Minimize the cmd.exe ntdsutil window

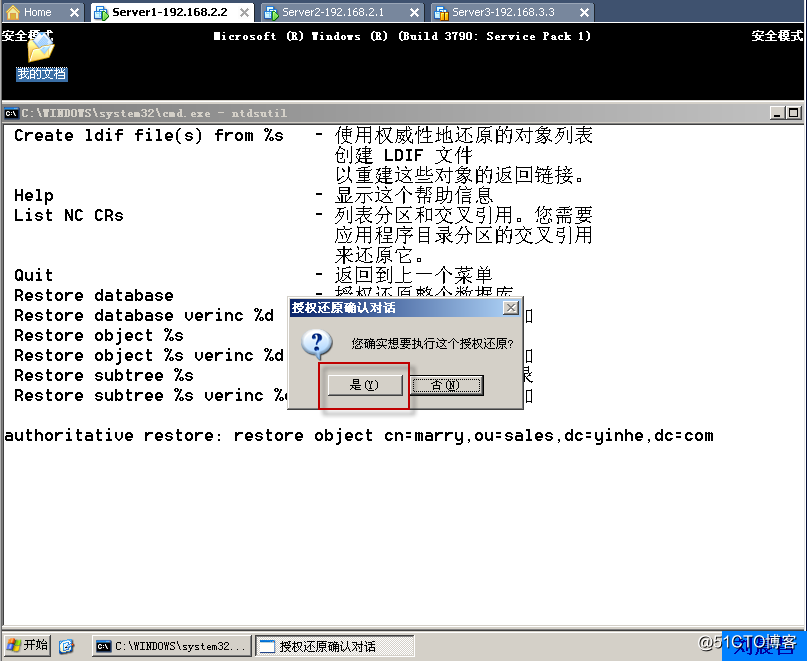point(777,113)
